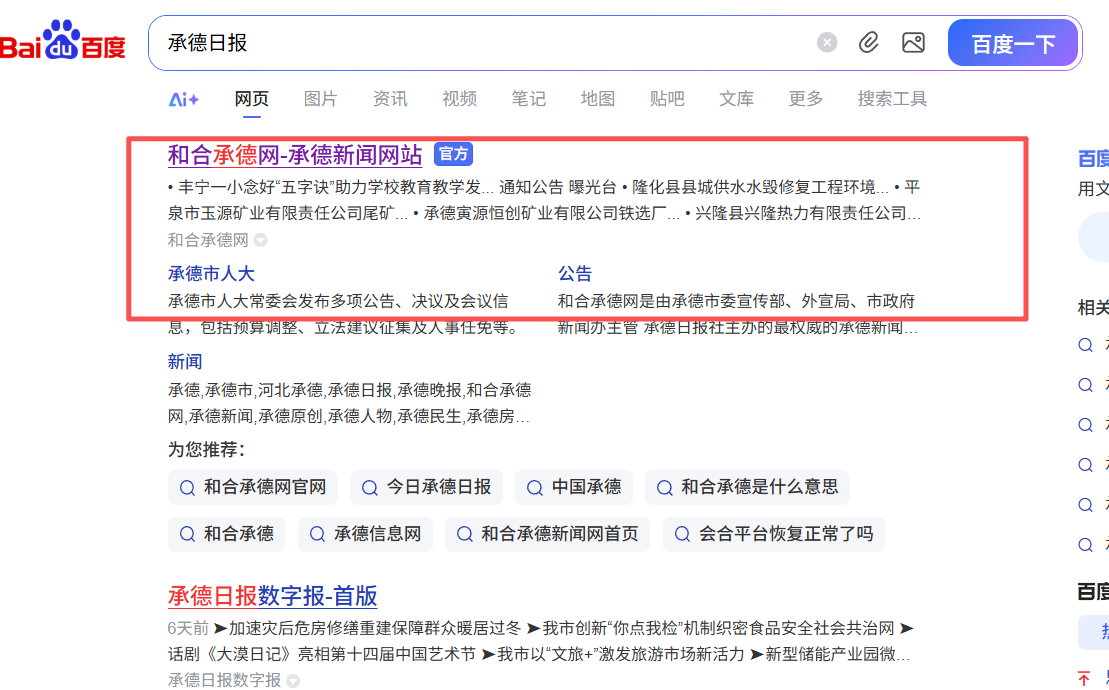
Task: Open 和合承德网-承德新闻网站 result title
Action: 295,155
